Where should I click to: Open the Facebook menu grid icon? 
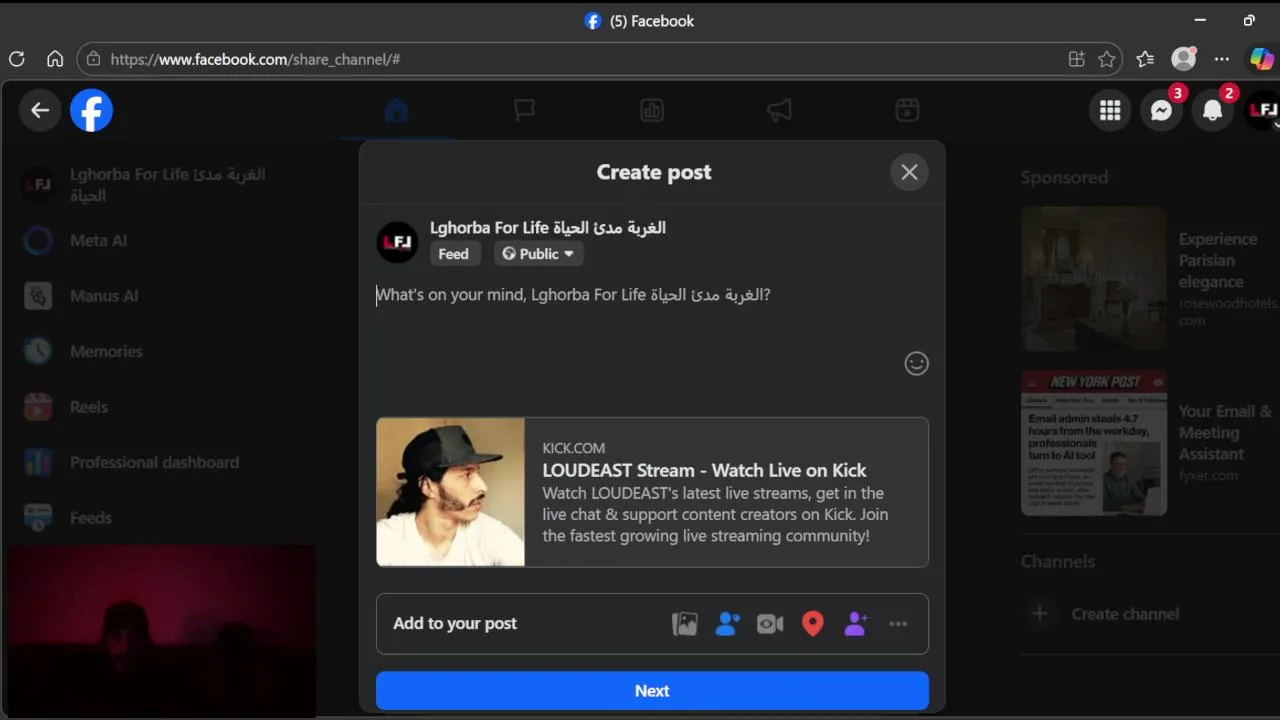[x=1110, y=110]
